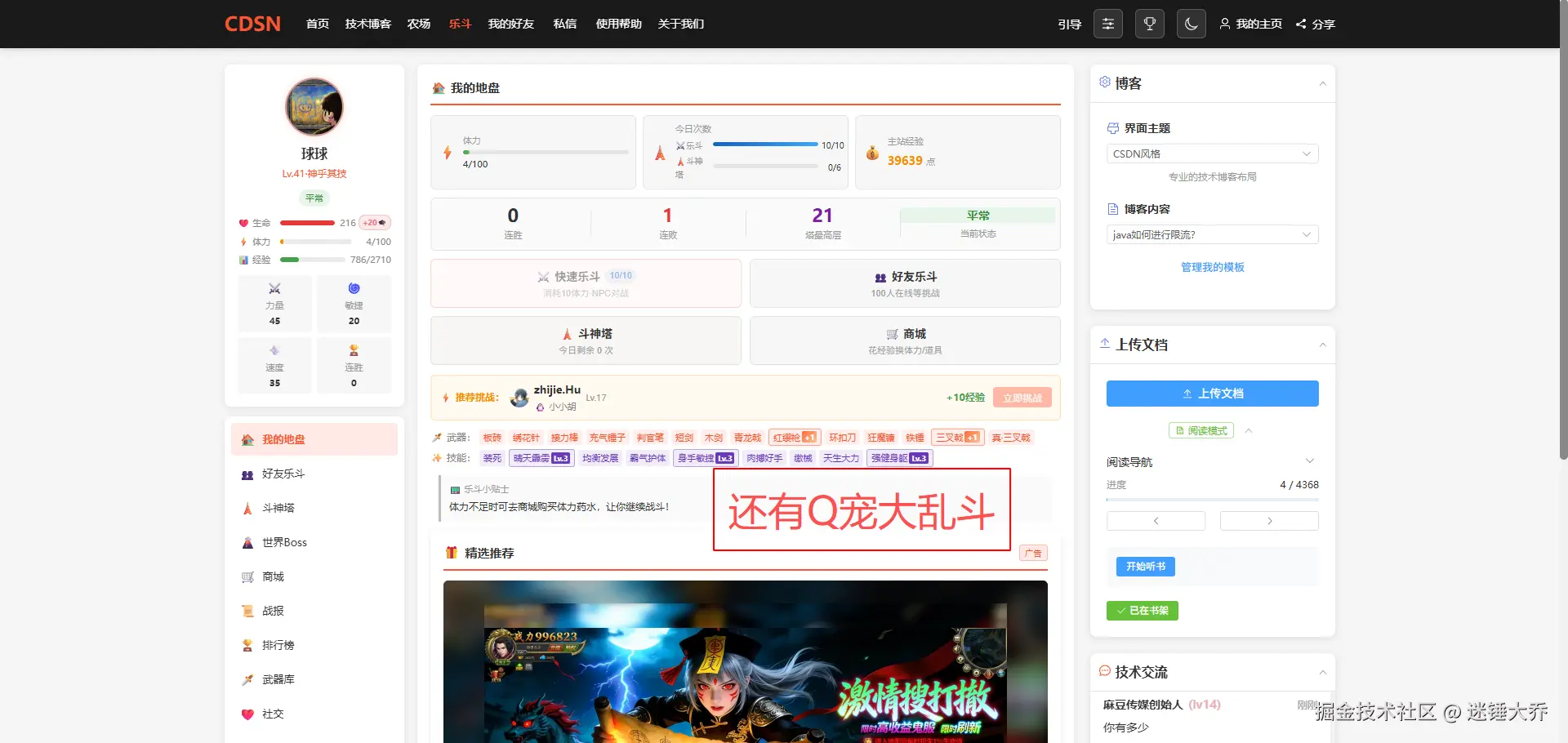Open 农场 in top navigation
The image size is (1568, 743).
419,24
